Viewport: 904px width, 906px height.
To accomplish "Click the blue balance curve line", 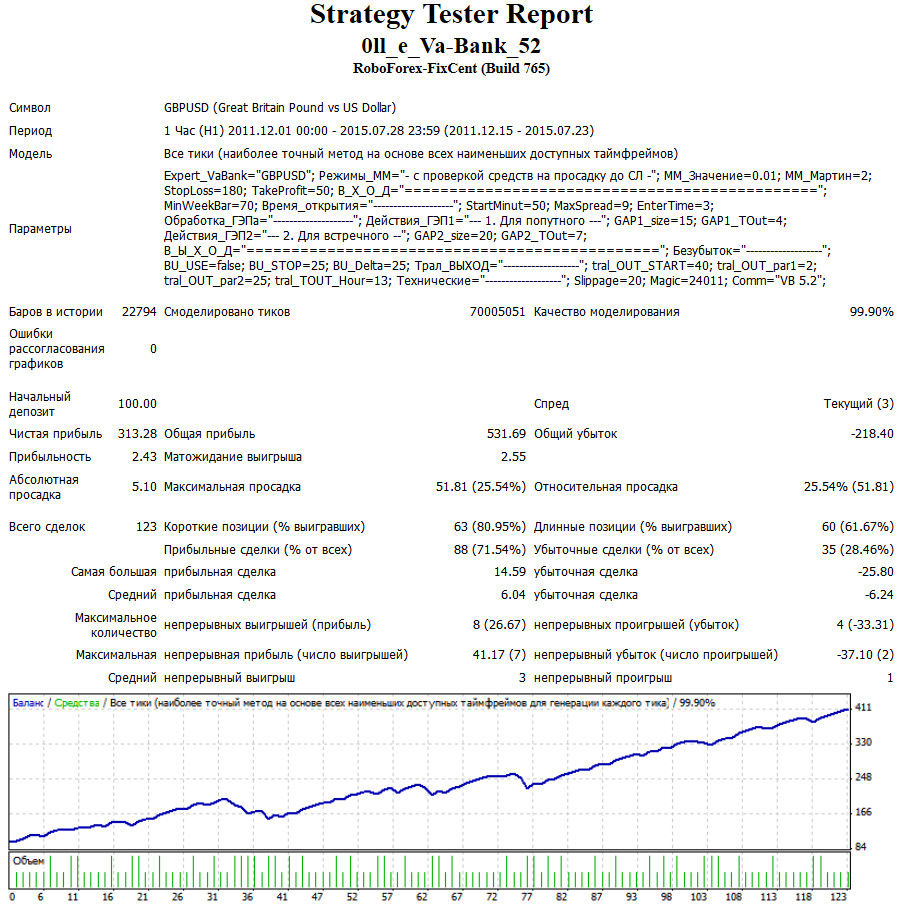I will [x=430, y=788].
